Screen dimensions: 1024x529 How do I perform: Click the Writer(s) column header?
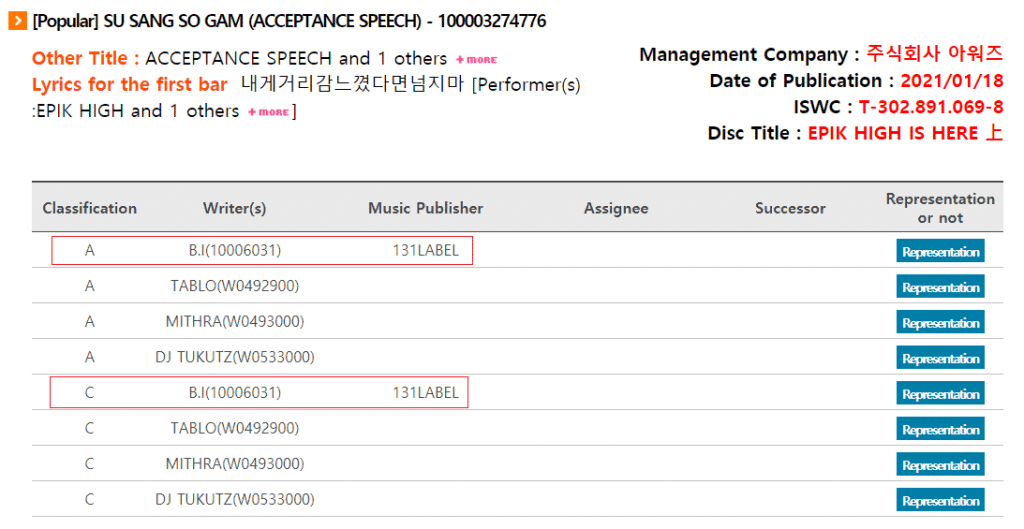click(x=234, y=208)
